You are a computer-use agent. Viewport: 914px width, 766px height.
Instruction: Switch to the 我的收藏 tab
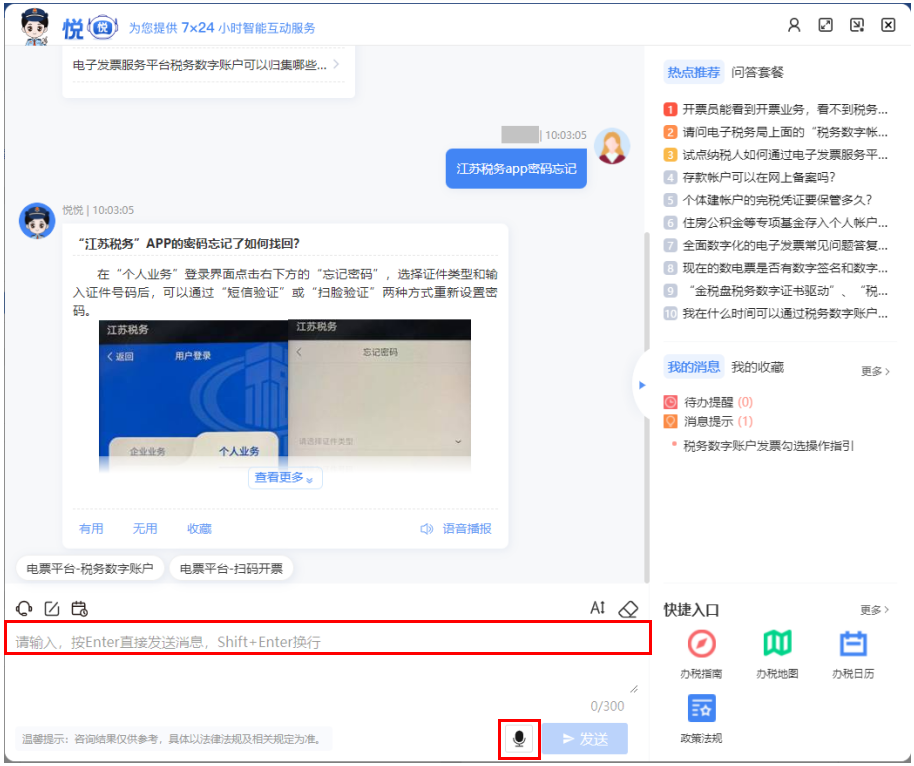pos(757,366)
